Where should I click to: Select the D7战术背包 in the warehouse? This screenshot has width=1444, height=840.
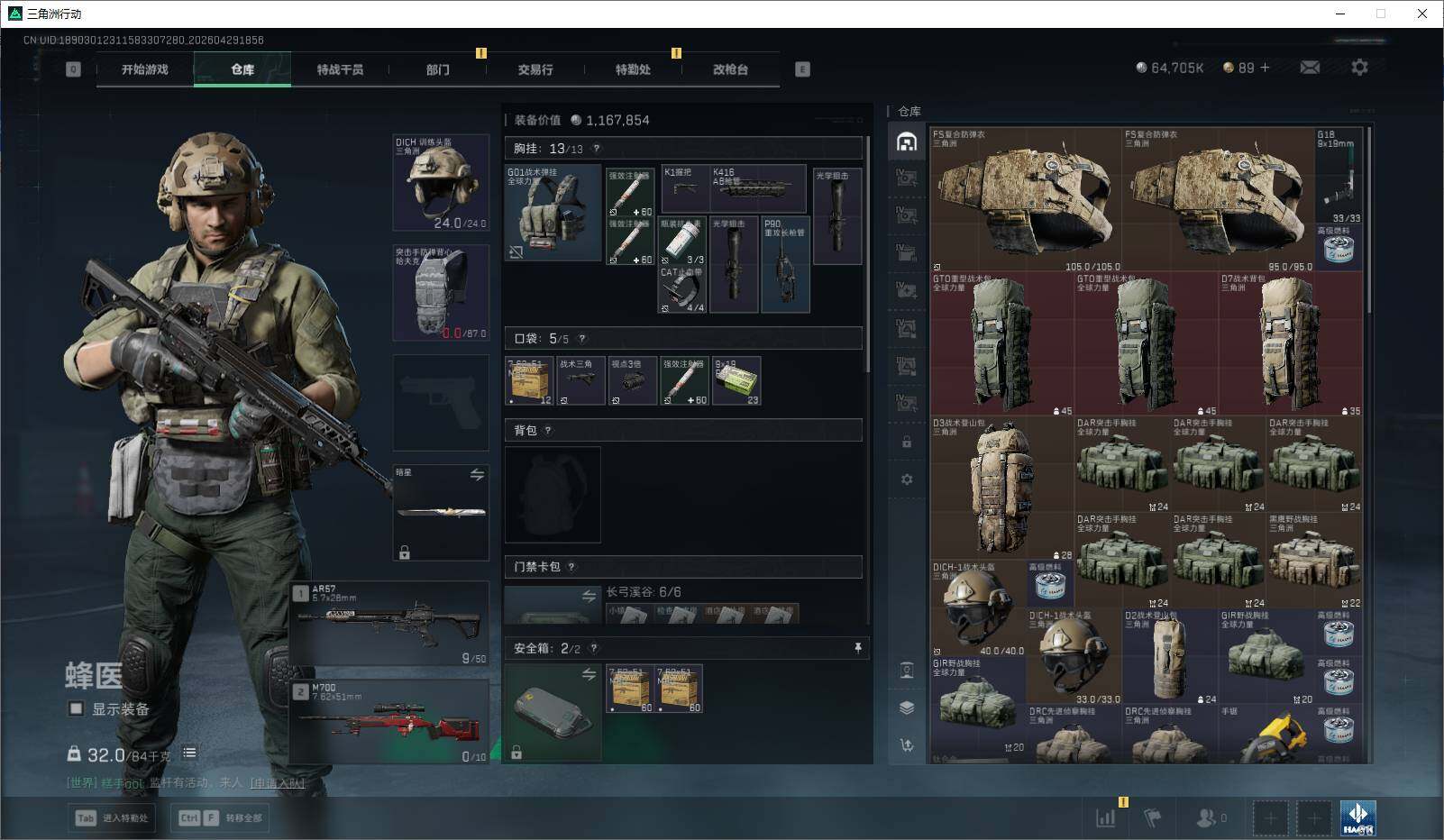[x=1290, y=344]
